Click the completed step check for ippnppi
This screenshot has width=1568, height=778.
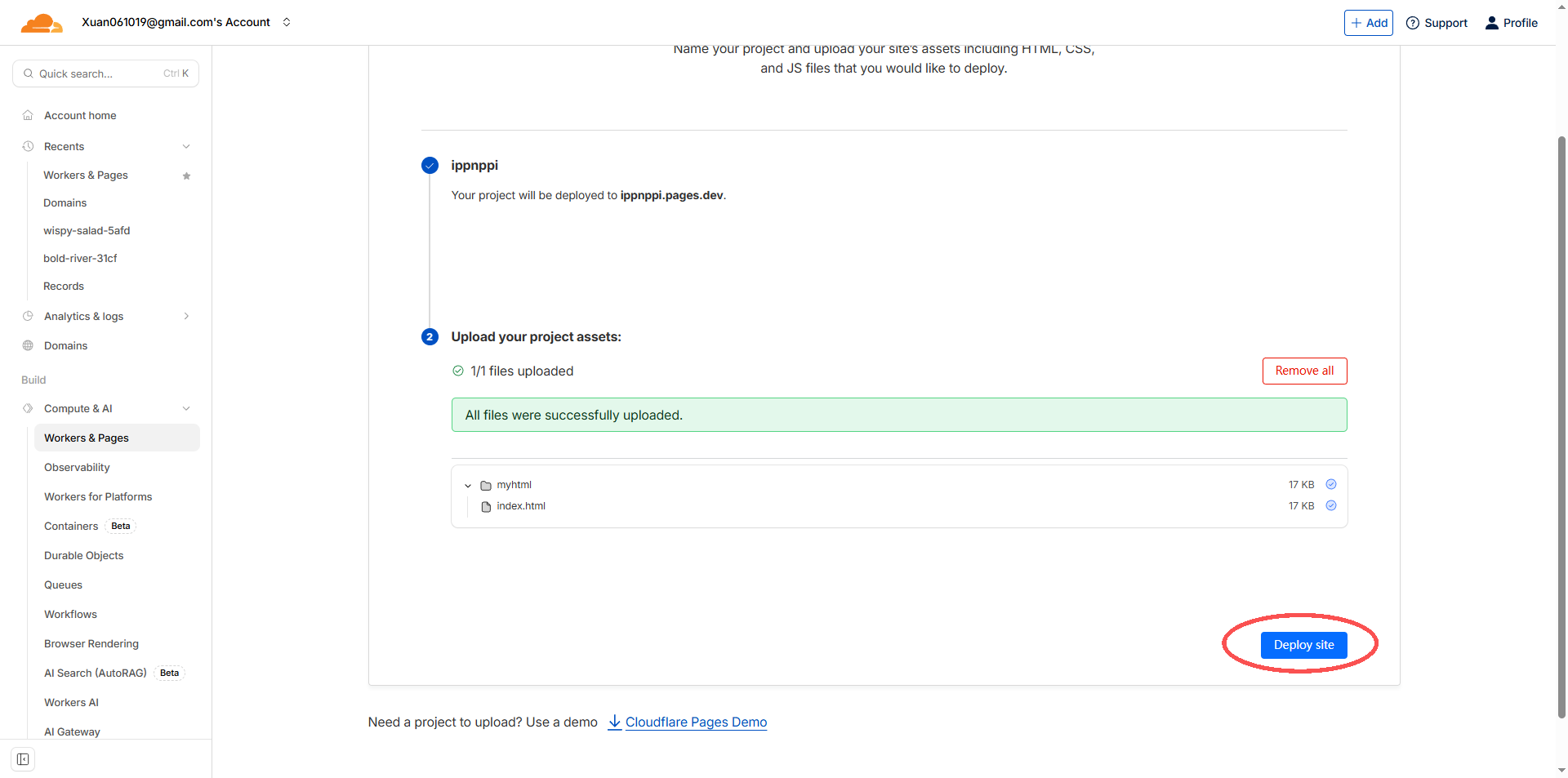tap(430, 166)
